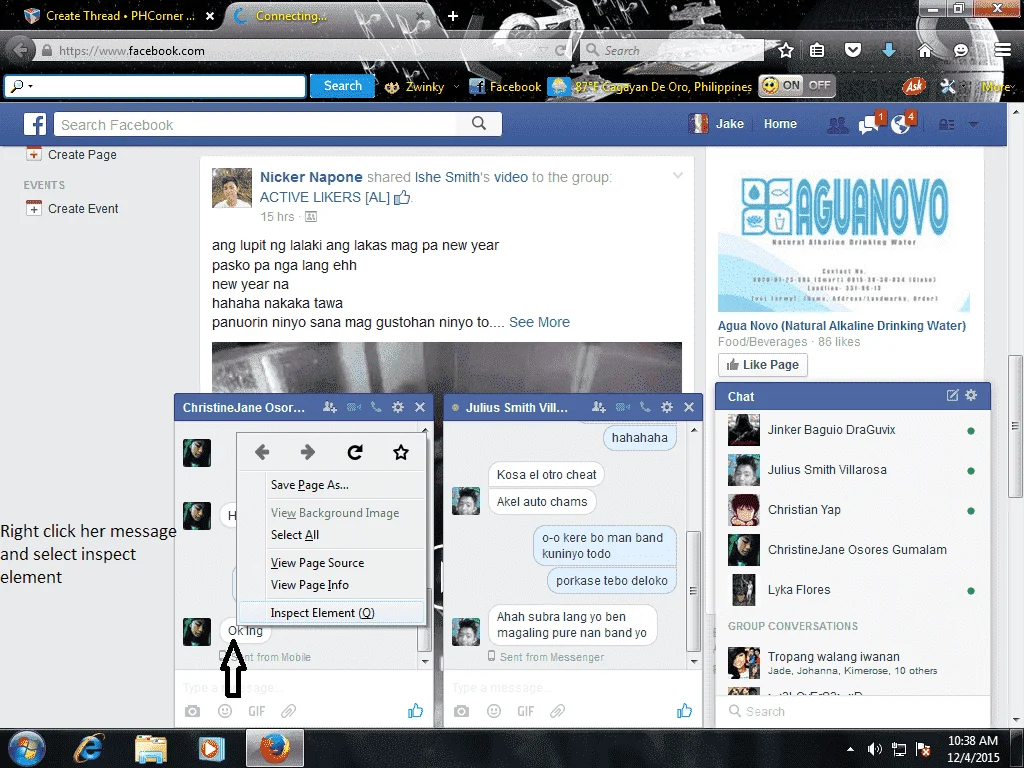The height and width of the screenshot is (768, 1024).
Task: Choose Inspect Element (Q)
Action: (x=332, y=613)
